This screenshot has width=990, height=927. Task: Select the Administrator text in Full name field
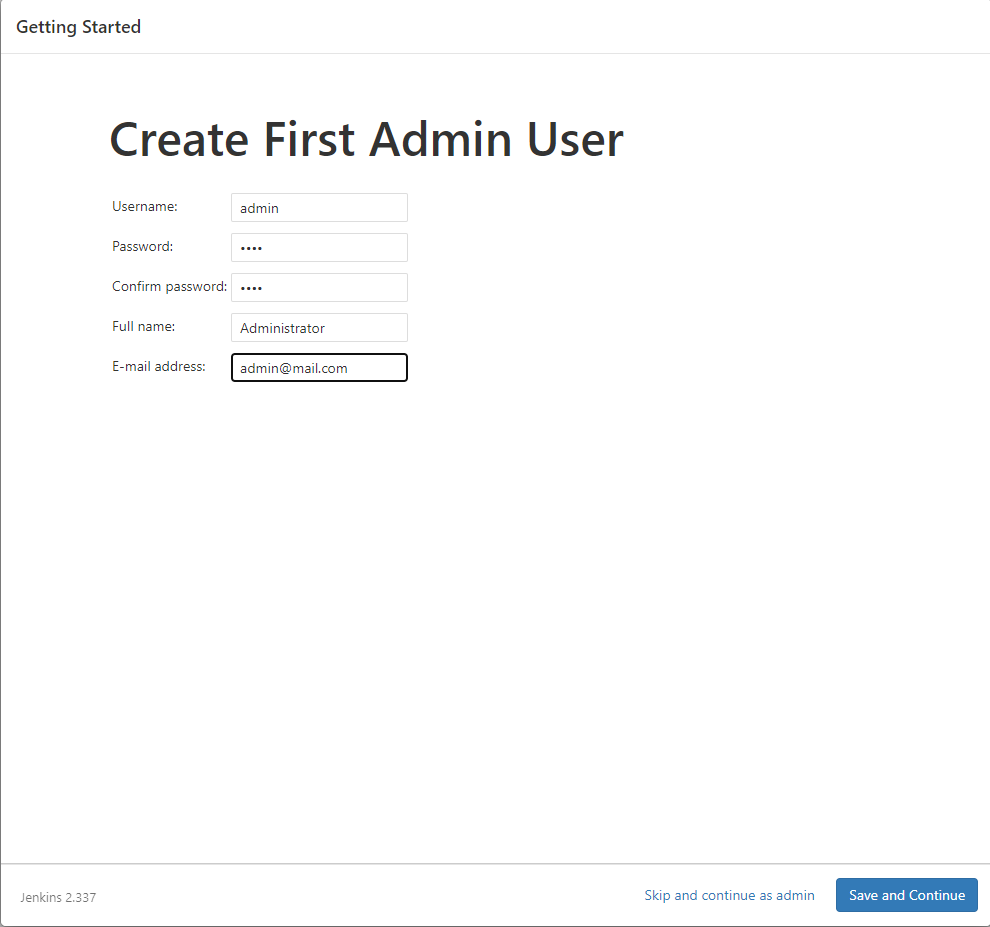click(x=281, y=327)
